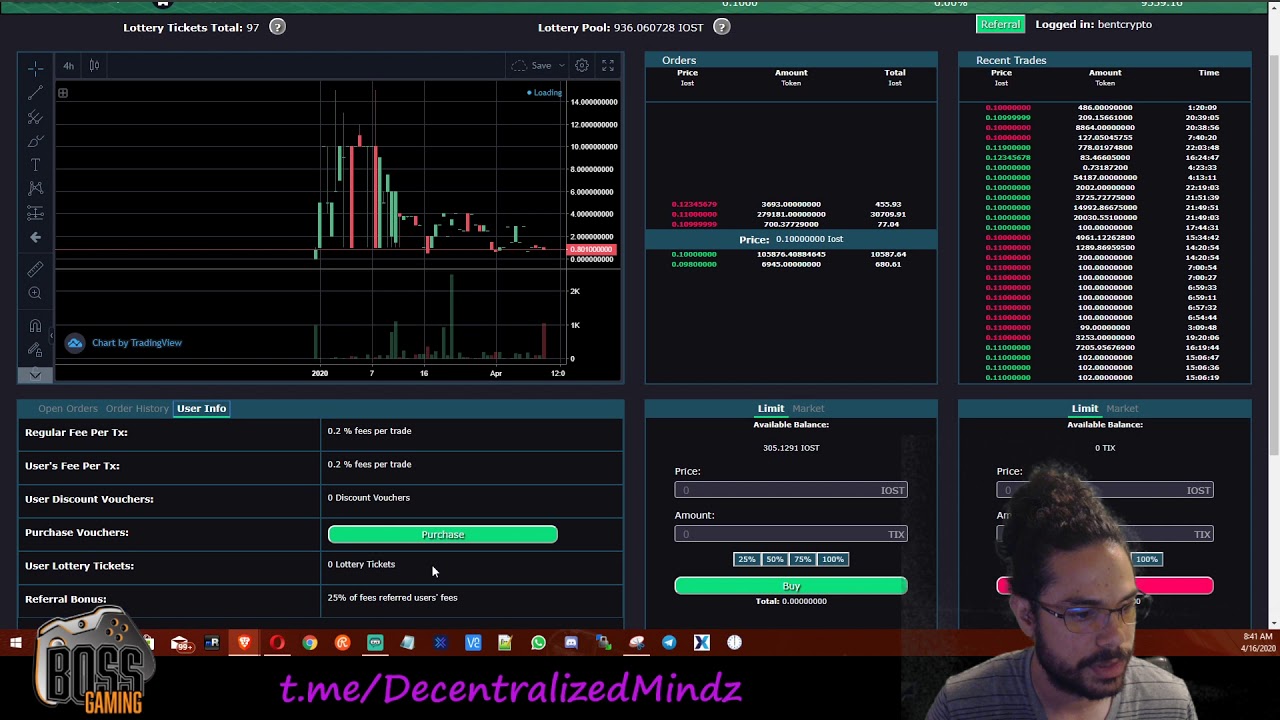Choose 100% in the sell panel
Viewport: 1280px width, 720px height.
1146,559
